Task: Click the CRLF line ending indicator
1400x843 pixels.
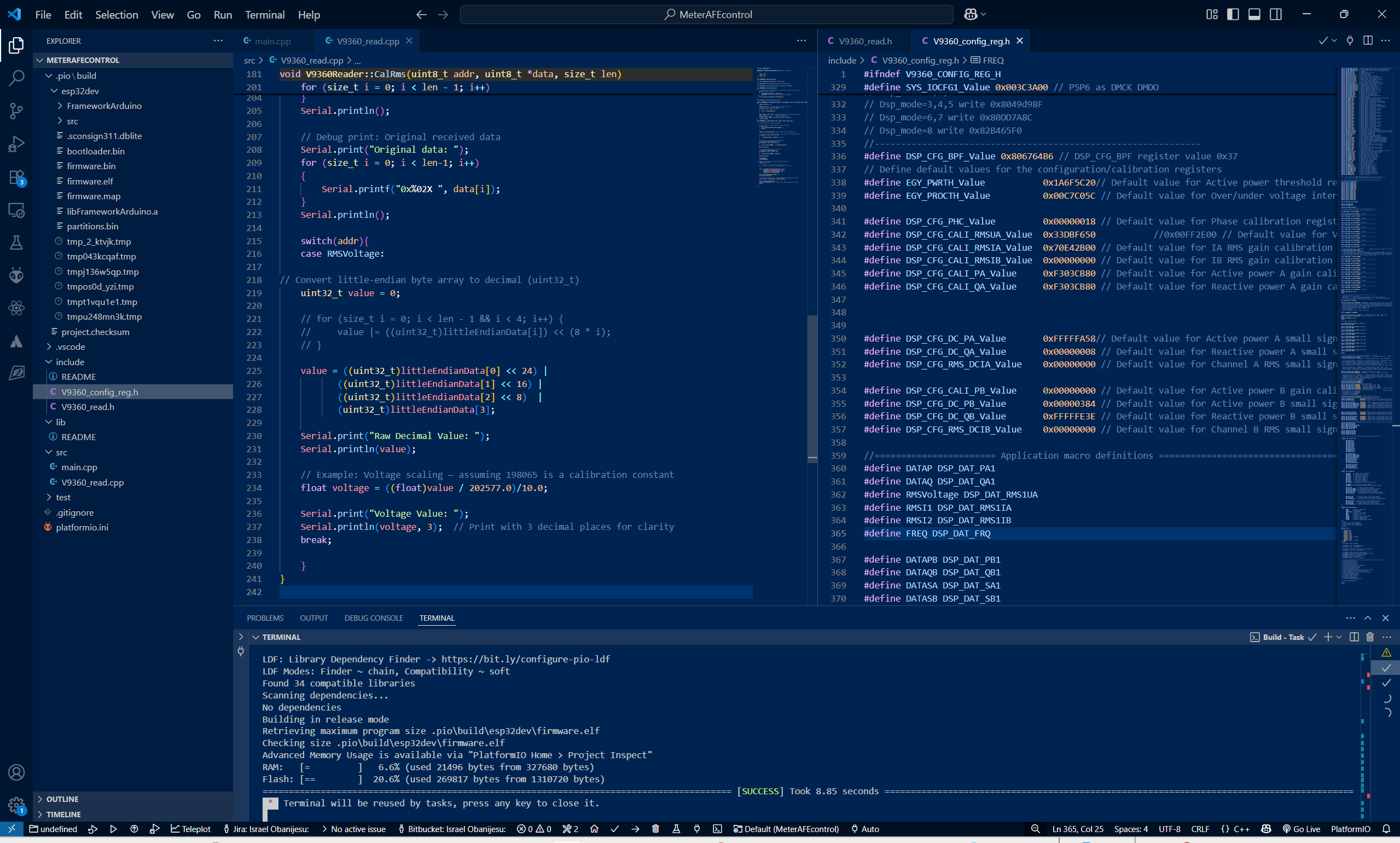Action: 1200,829
